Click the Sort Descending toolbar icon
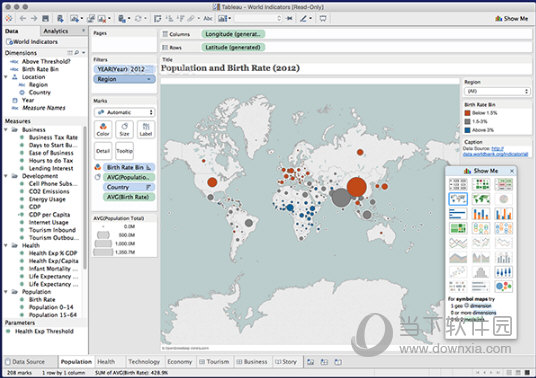536x378 pixels. (x=180, y=18)
